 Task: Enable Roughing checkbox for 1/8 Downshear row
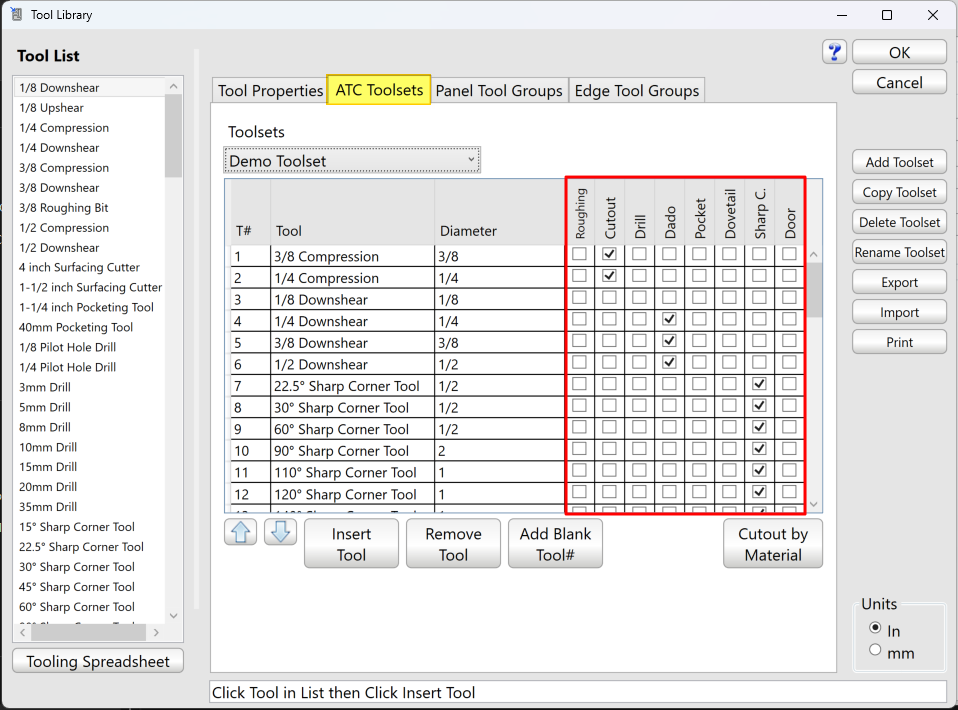point(579,298)
